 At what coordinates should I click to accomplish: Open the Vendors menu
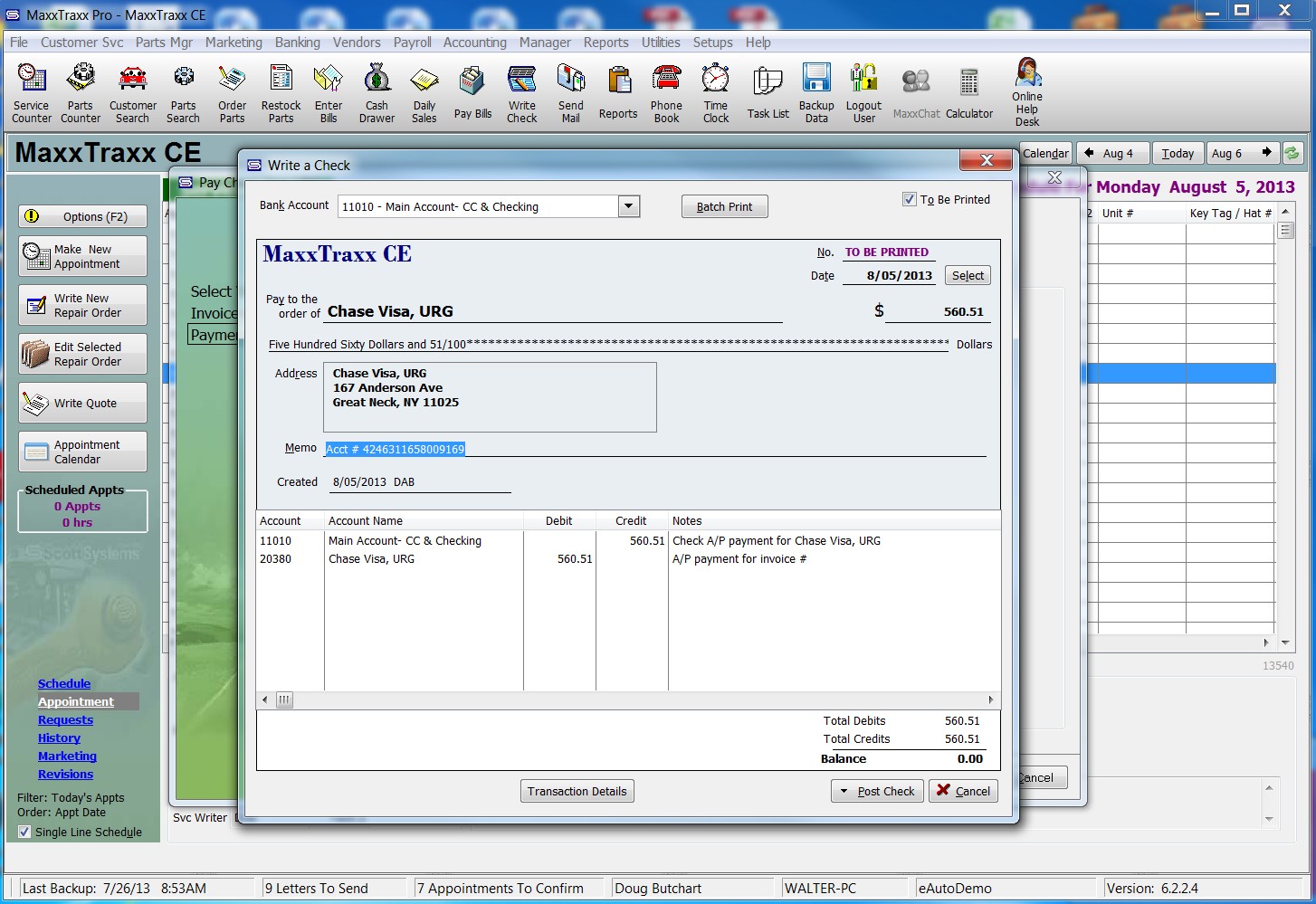357,43
